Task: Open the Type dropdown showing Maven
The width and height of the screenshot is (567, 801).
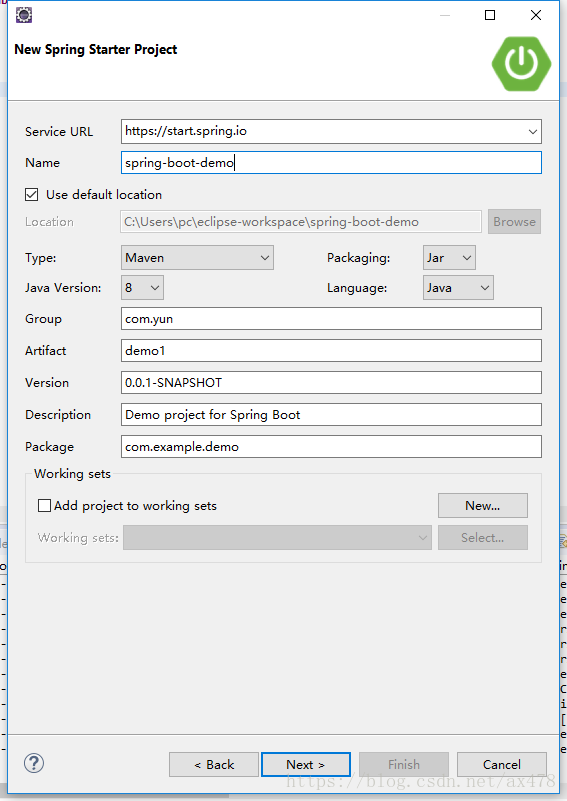Action: [197, 257]
